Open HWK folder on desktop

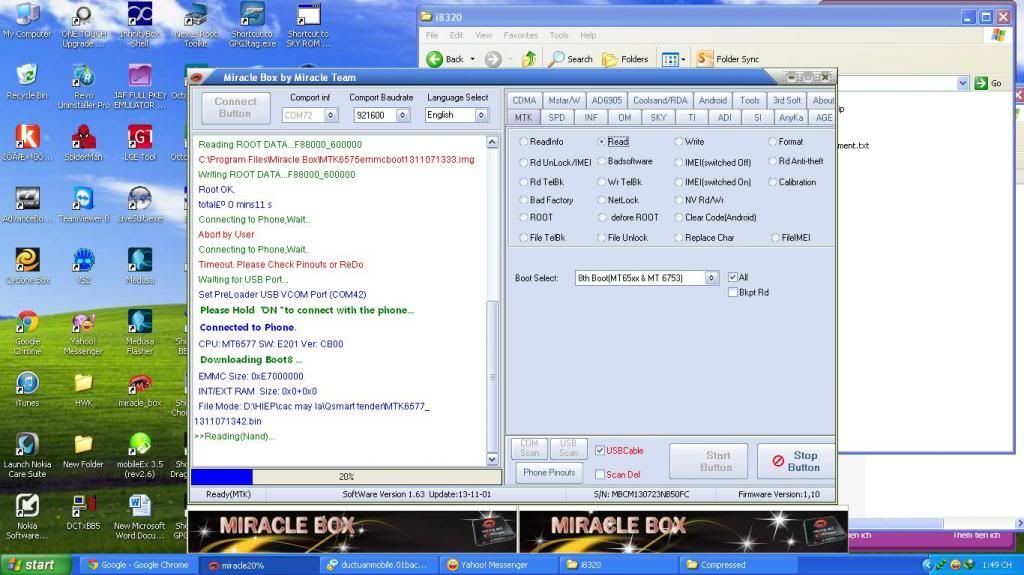pos(84,389)
